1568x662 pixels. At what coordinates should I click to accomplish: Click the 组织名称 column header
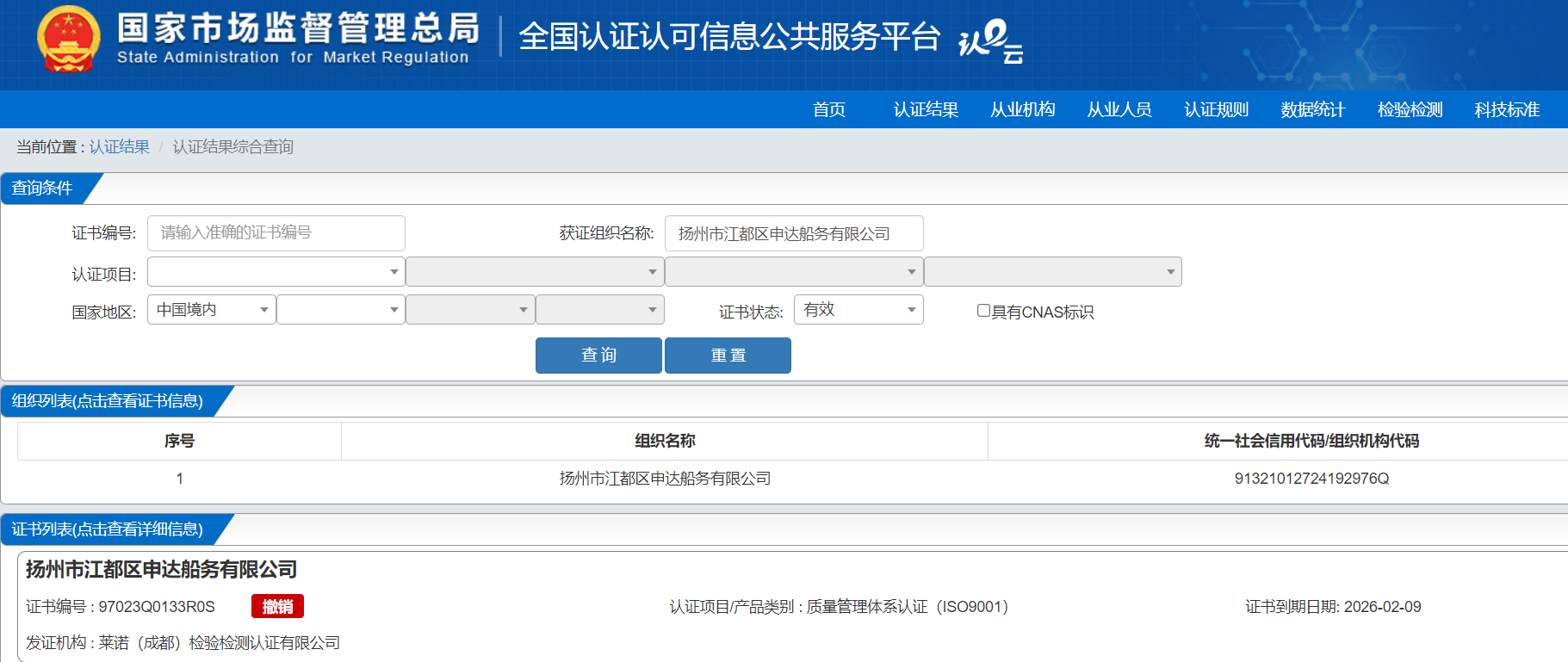coord(665,441)
